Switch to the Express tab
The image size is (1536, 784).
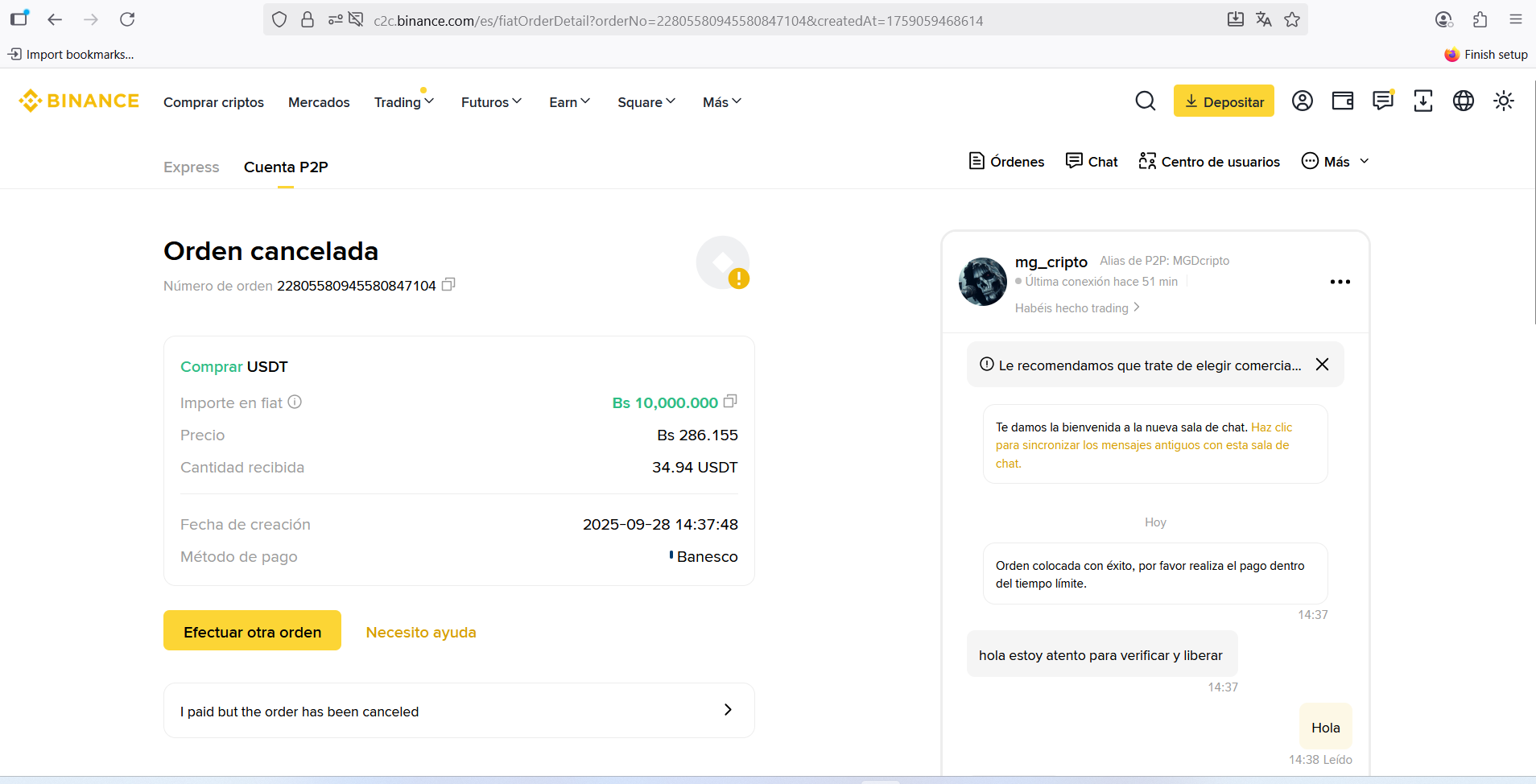(x=192, y=167)
